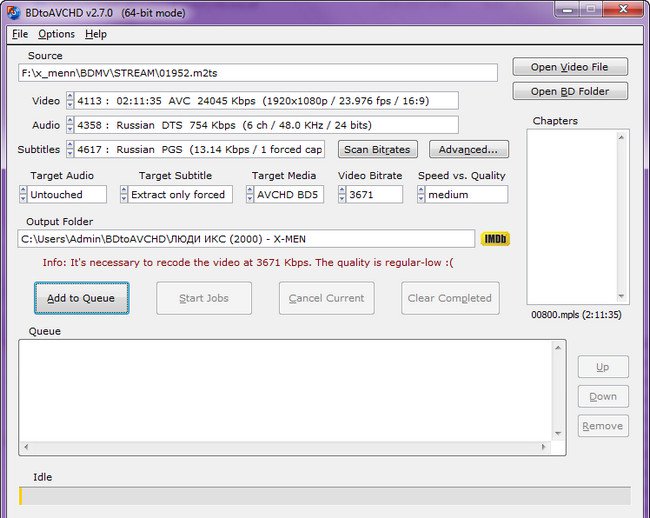Click the Chapters list scroll down arrow
Image resolution: width=650 pixels, height=518 pixels.
point(621,296)
